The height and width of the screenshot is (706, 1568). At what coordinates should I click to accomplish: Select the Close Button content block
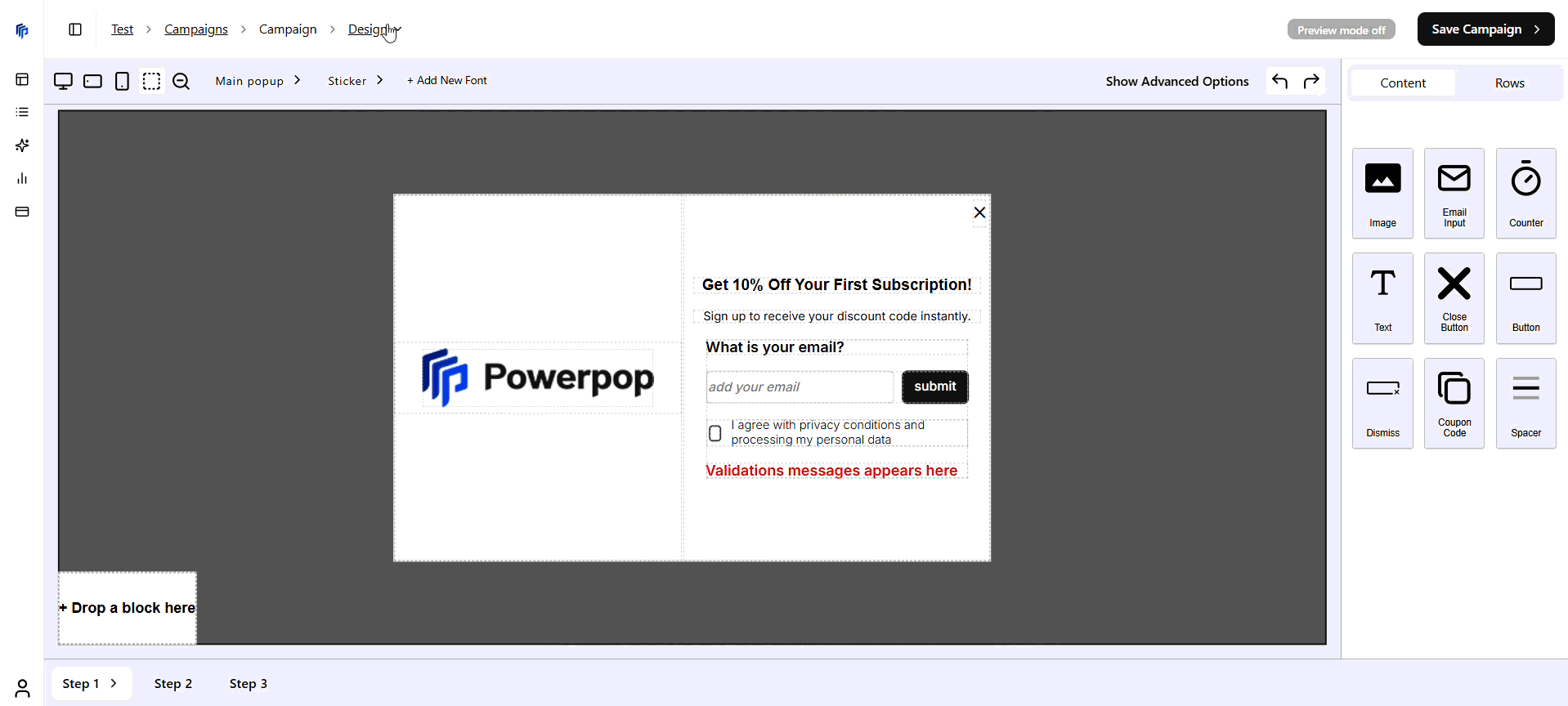(x=1454, y=298)
